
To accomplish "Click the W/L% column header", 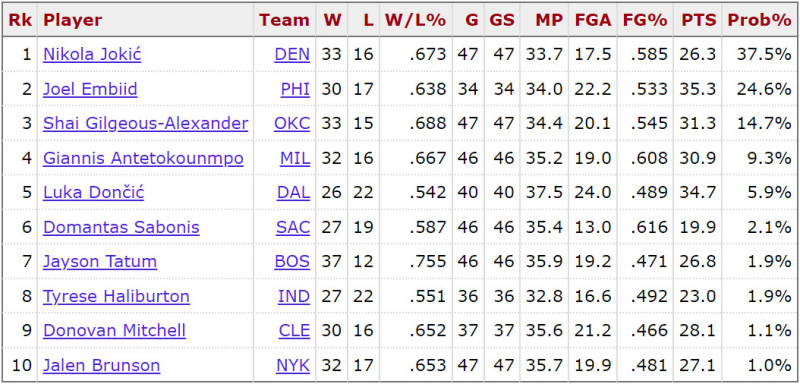I will coord(415,20).
